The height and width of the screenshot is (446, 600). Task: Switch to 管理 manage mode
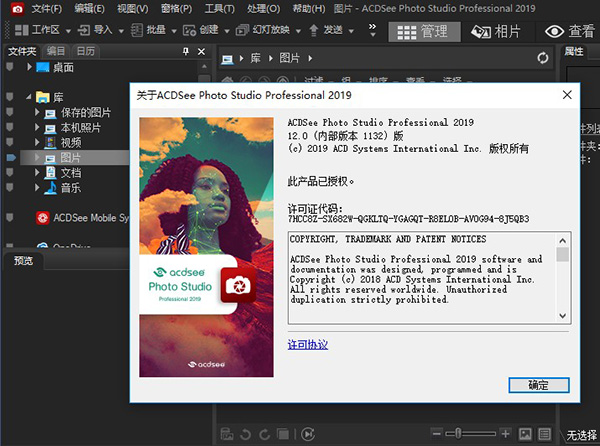coord(424,31)
